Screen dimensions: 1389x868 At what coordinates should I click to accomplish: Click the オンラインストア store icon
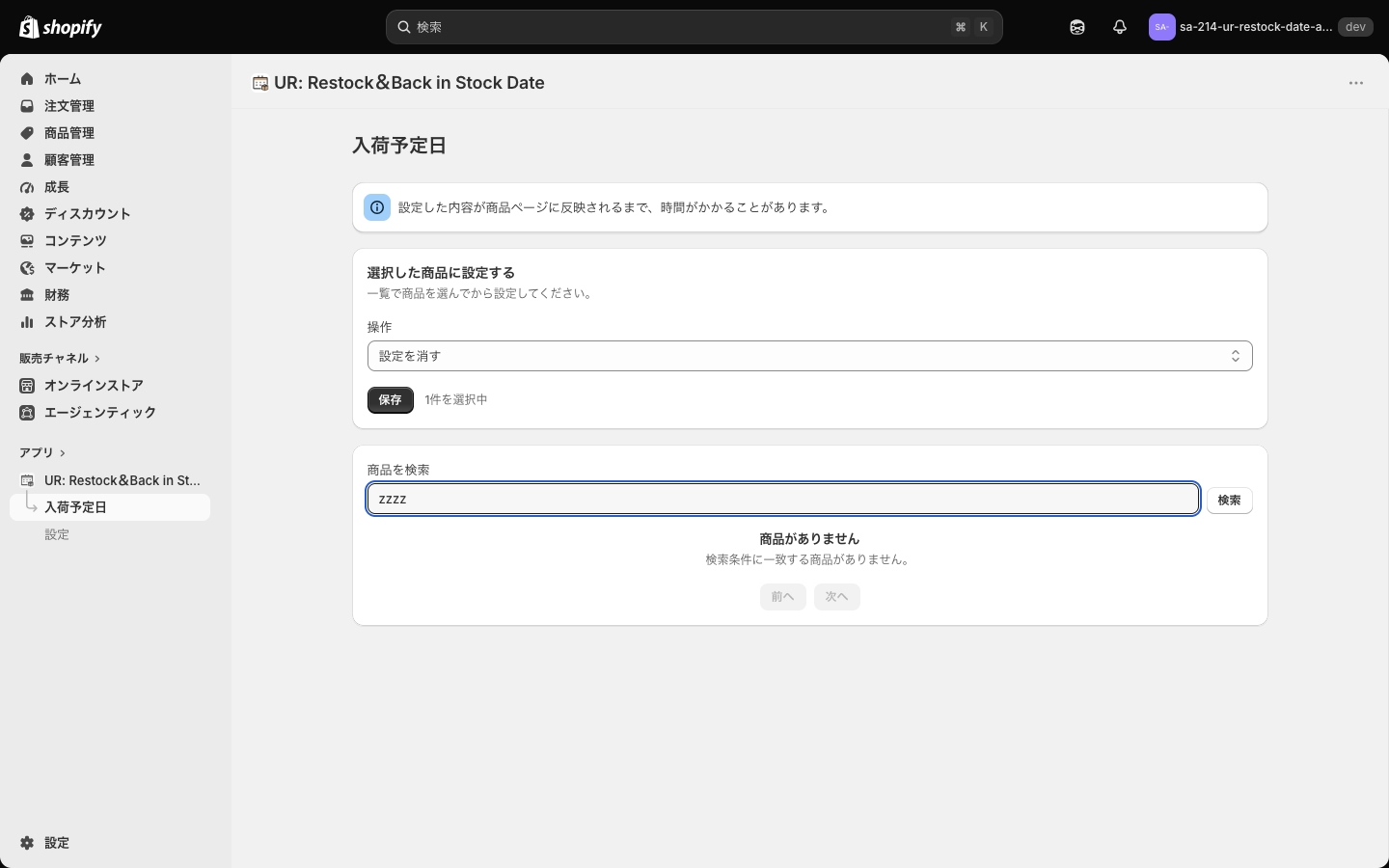point(27,386)
